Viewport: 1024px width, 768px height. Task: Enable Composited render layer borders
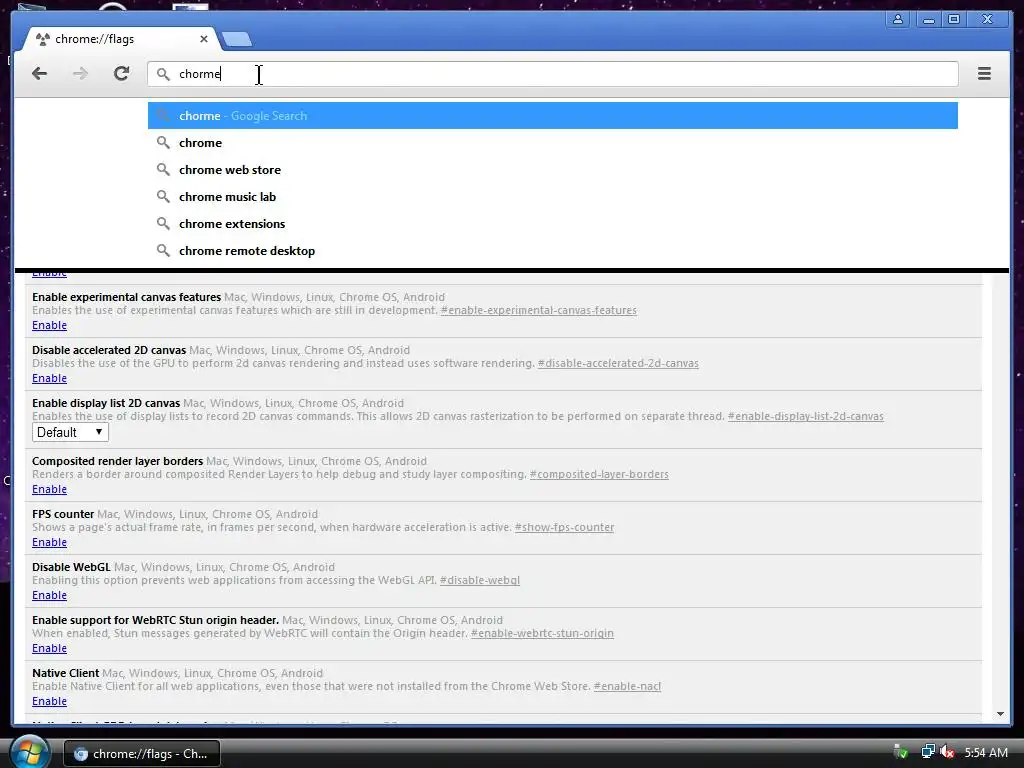pos(50,489)
